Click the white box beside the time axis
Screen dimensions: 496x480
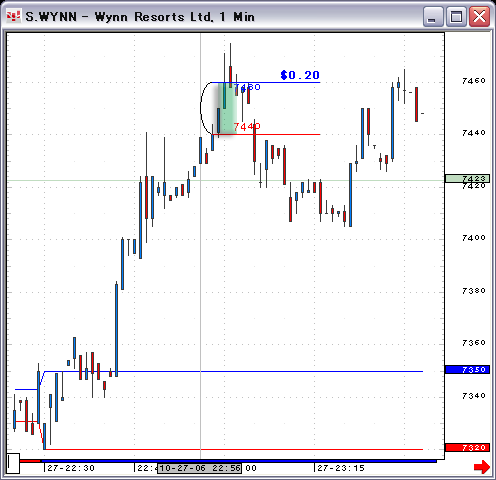(x=13, y=463)
